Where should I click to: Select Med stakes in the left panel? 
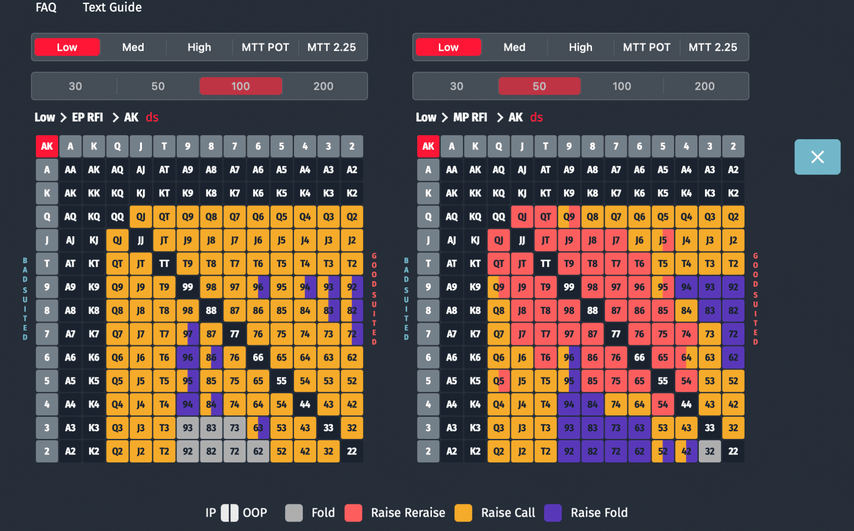[x=133, y=47]
